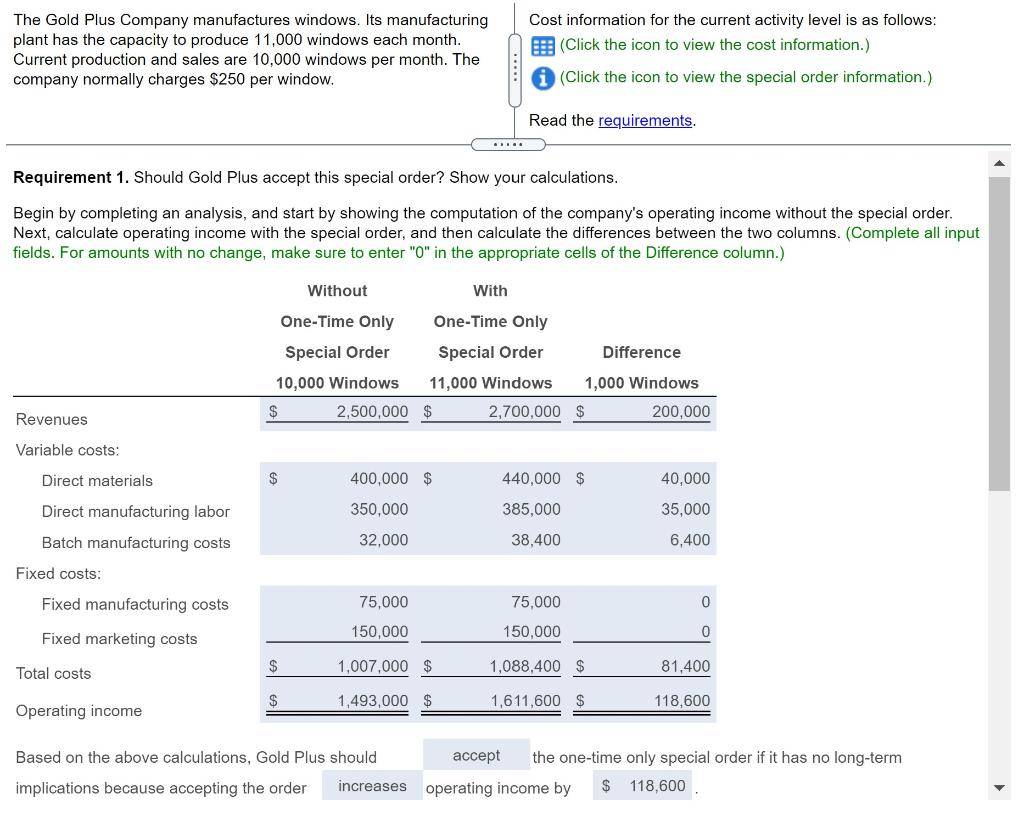The width and height of the screenshot is (1024, 816).
Task: Open the "increases" conclusion dropdown
Action: pos(371,786)
